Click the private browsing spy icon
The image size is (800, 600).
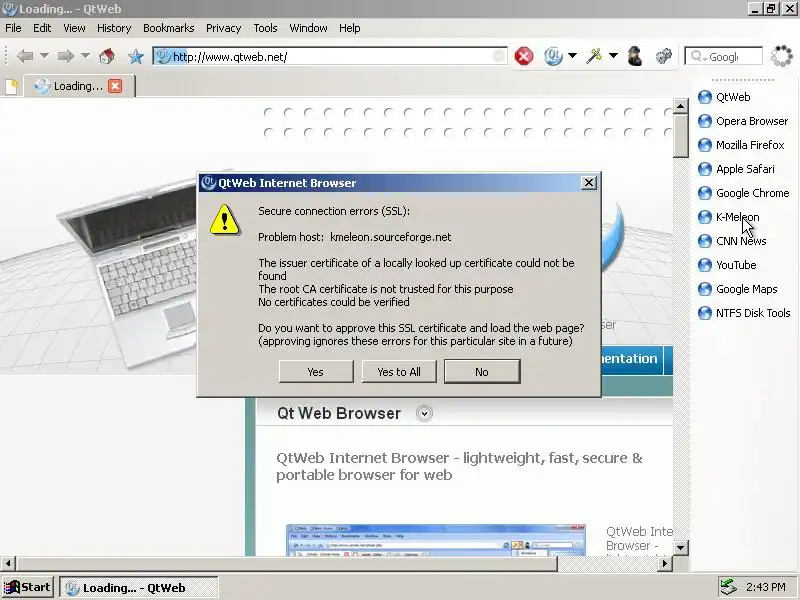(635, 56)
